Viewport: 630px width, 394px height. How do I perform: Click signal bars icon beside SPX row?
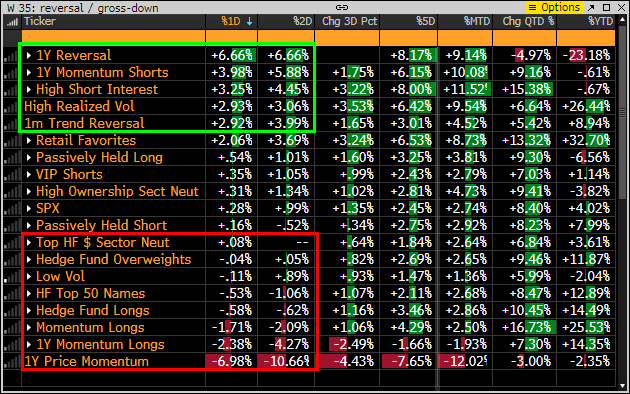12,208
